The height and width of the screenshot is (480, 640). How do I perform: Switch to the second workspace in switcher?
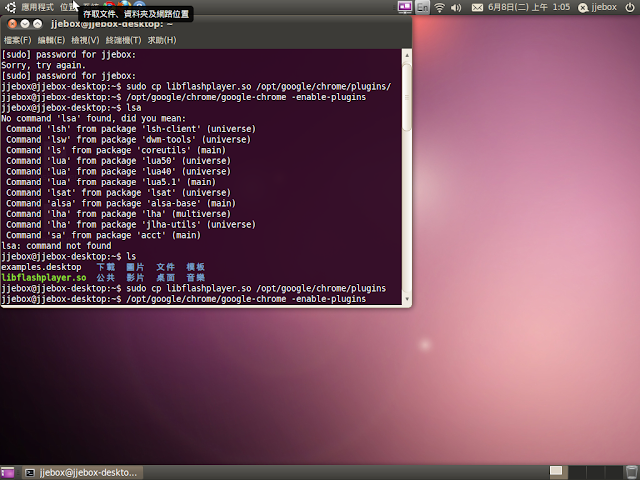coord(577,472)
